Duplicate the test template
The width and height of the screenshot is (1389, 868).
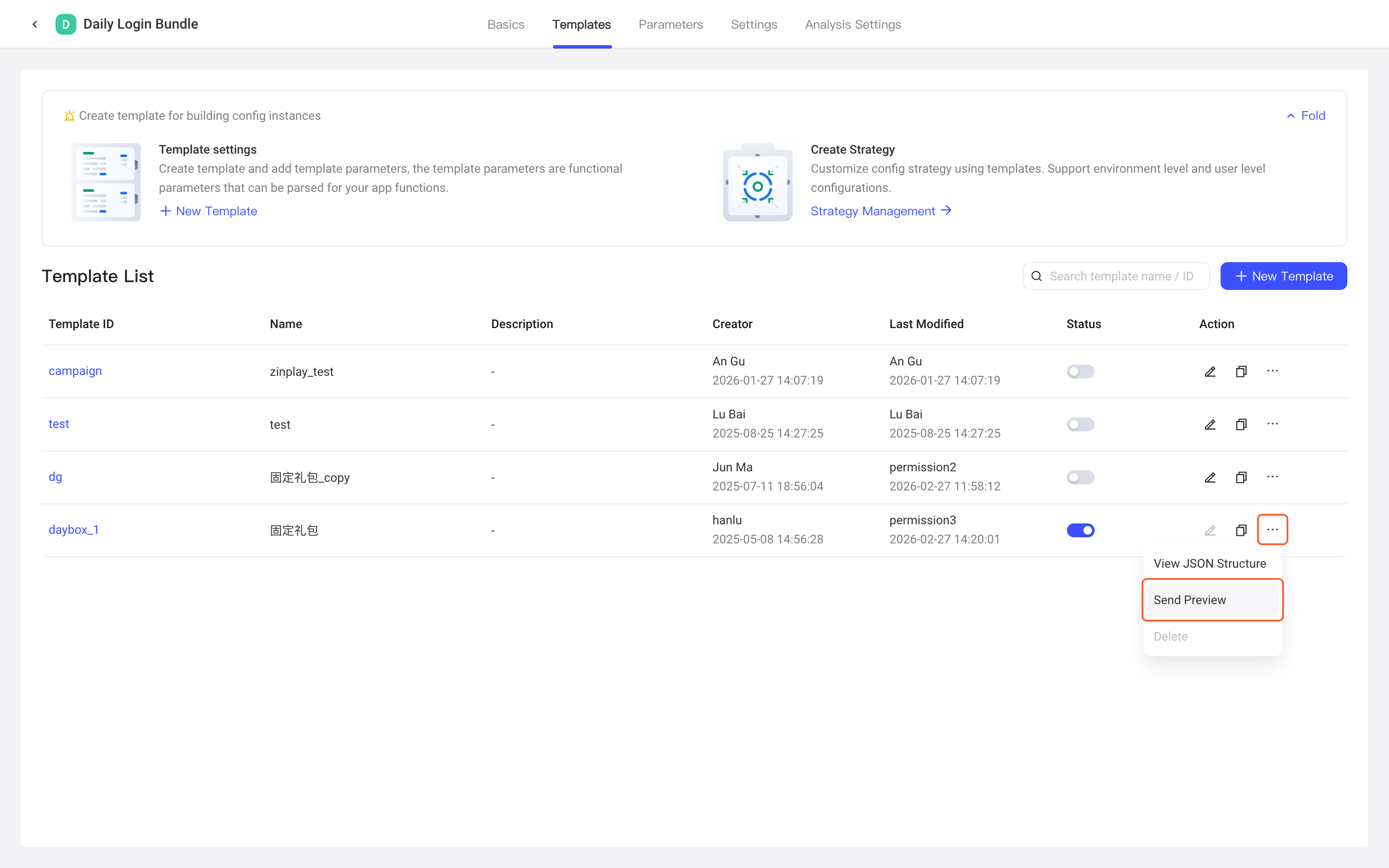click(x=1241, y=424)
